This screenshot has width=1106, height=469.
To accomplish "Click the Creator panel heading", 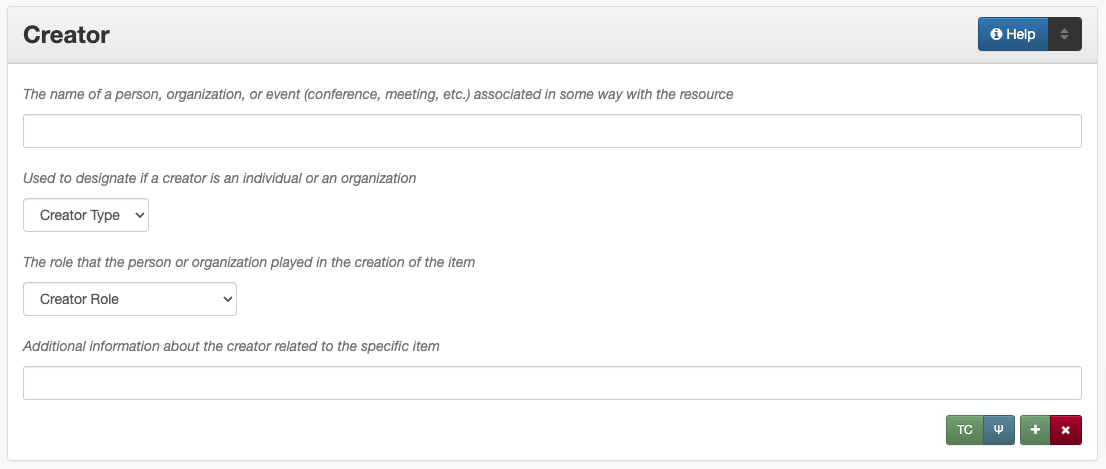I will (66, 35).
